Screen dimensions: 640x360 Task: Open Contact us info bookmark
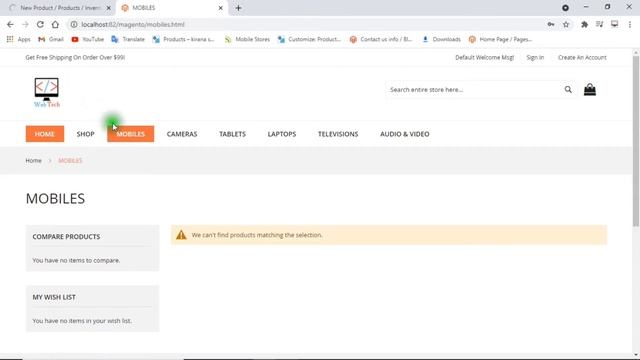coord(381,39)
